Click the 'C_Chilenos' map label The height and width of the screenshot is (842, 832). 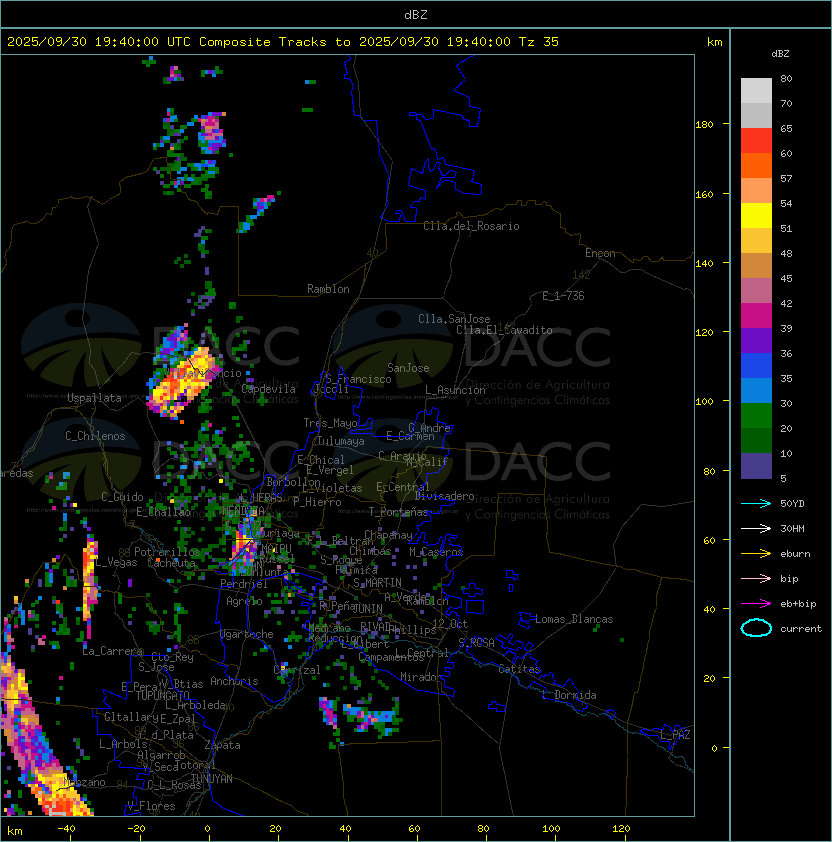pos(95,436)
